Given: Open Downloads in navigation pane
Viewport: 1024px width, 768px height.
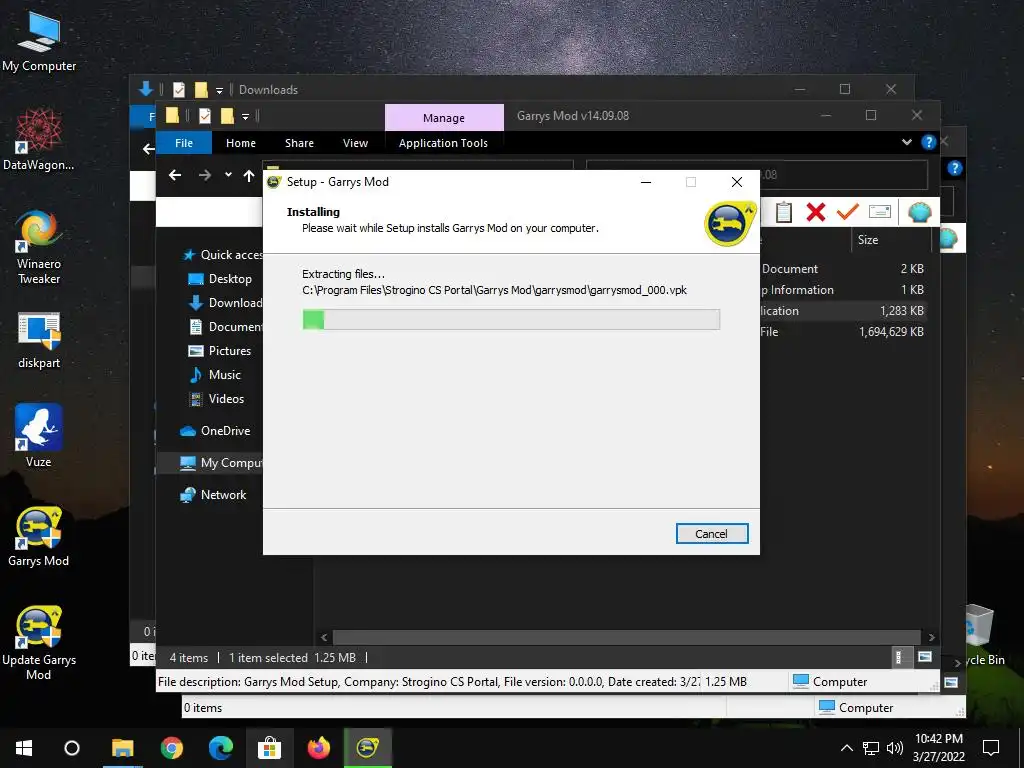Looking at the screenshot, I should pyautogui.click(x=225, y=303).
